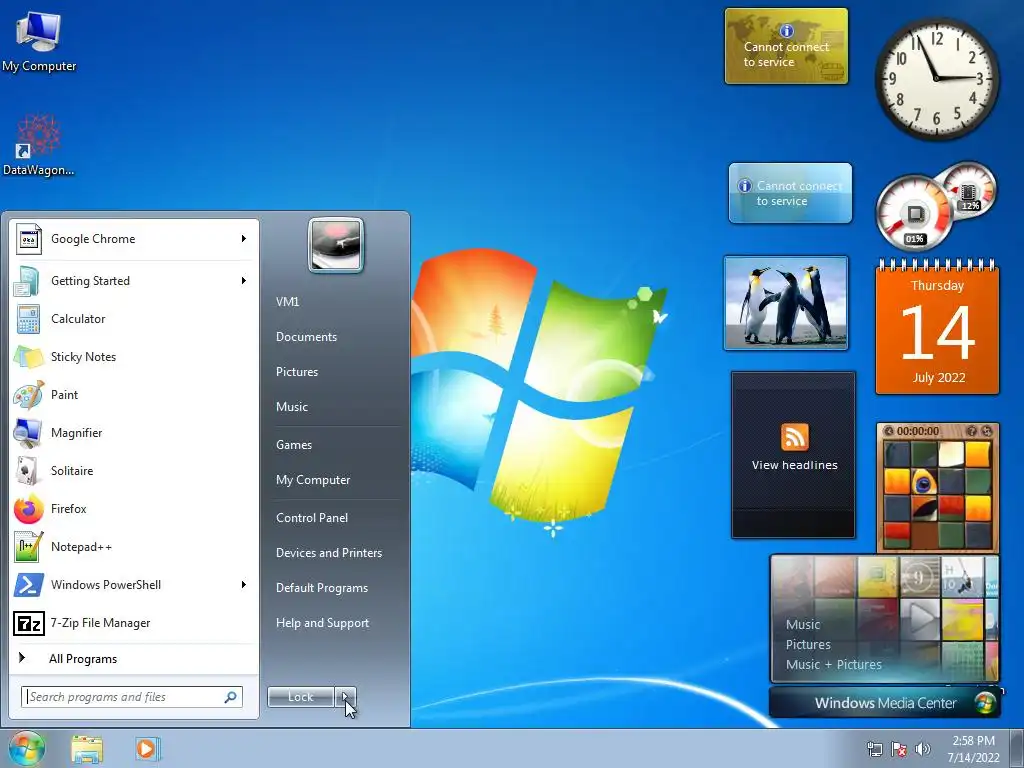This screenshot has width=1024, height=768.
Task: Expand the Google Chrome submenu arrow
Action: [244, 238]
